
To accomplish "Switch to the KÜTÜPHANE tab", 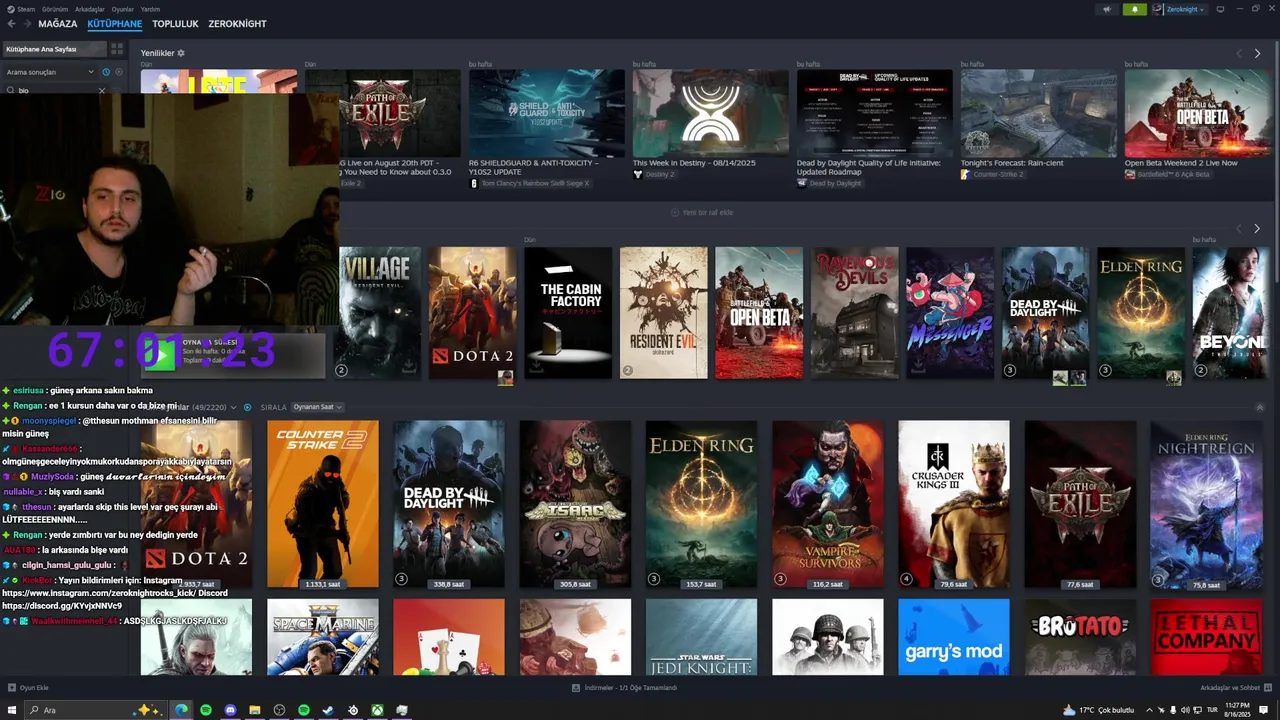I will [114, 23].
